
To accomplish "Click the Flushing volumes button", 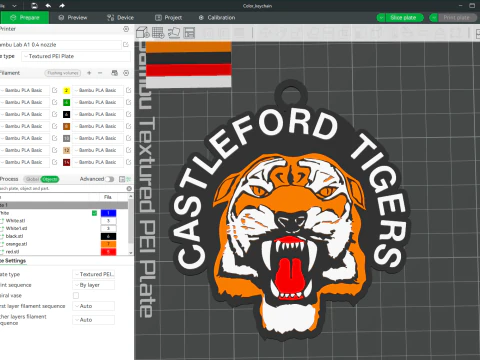I will pos(63,73).
